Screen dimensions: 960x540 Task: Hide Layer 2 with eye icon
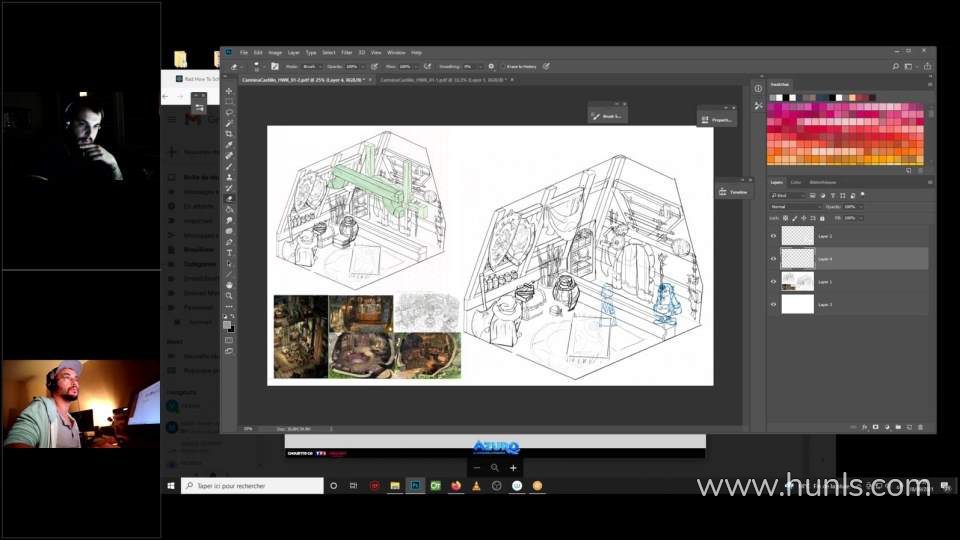point(773,236)
